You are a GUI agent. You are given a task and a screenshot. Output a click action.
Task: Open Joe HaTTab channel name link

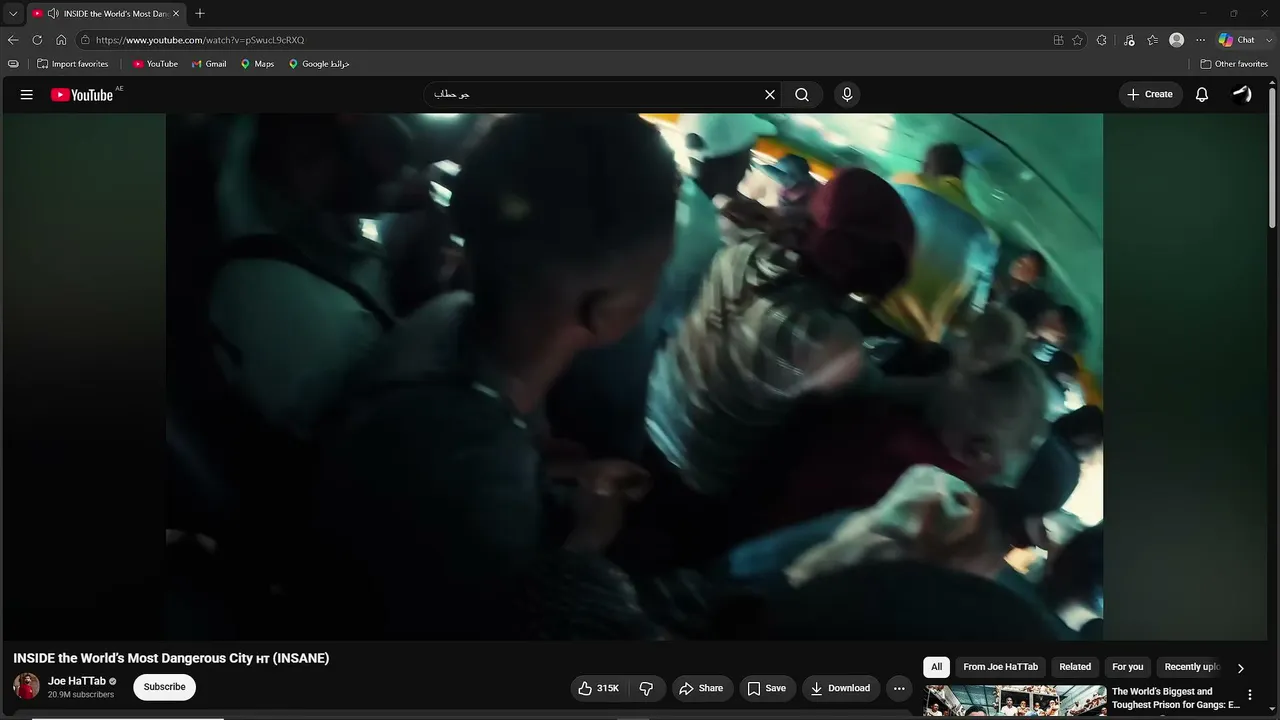pos(77,681)
